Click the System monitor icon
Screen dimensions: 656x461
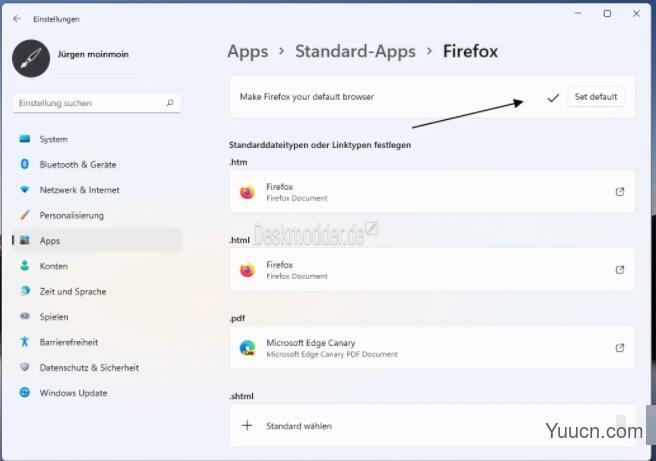25,139
